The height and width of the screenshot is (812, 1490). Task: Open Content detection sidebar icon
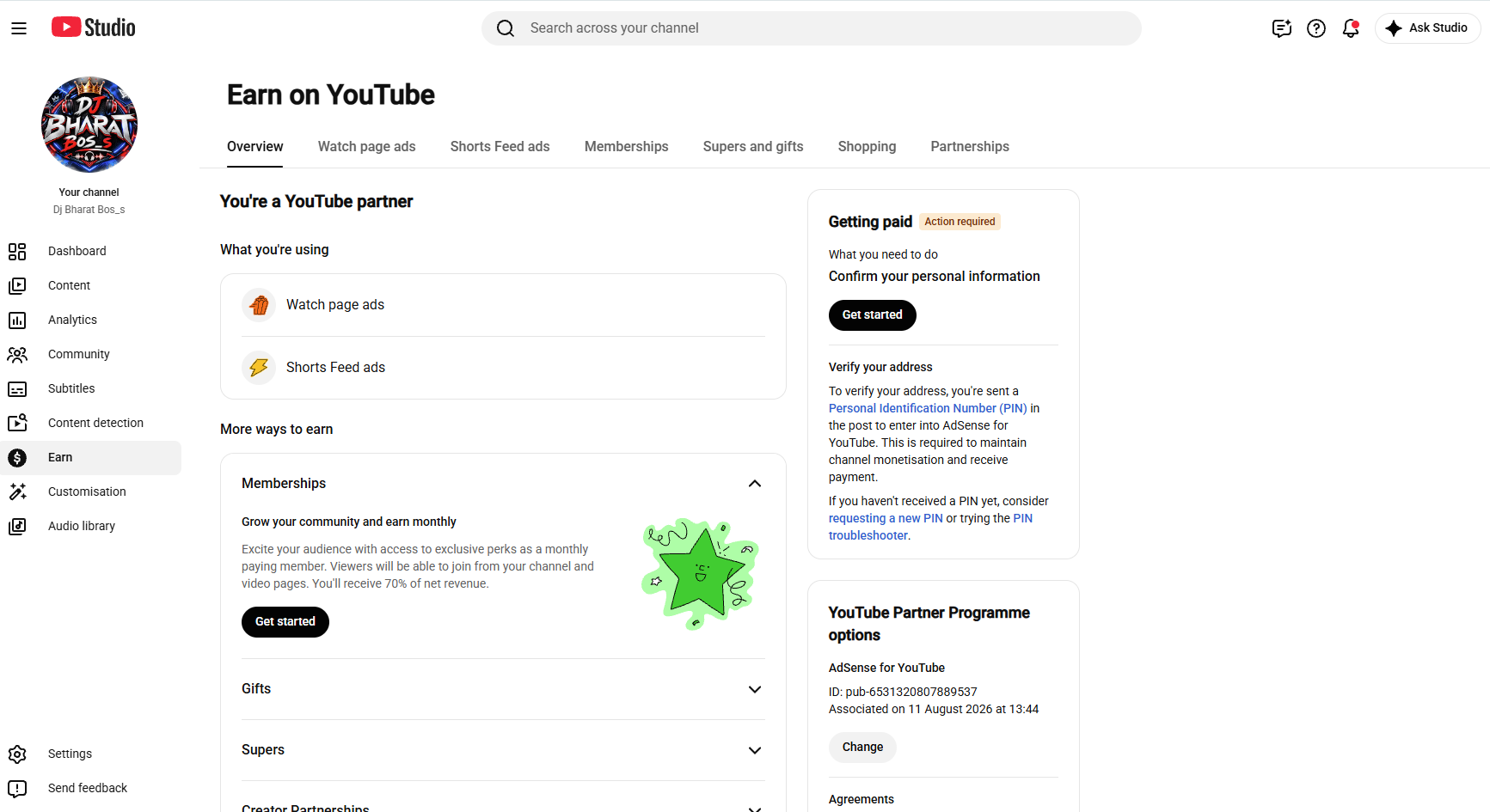click(17, 423)
